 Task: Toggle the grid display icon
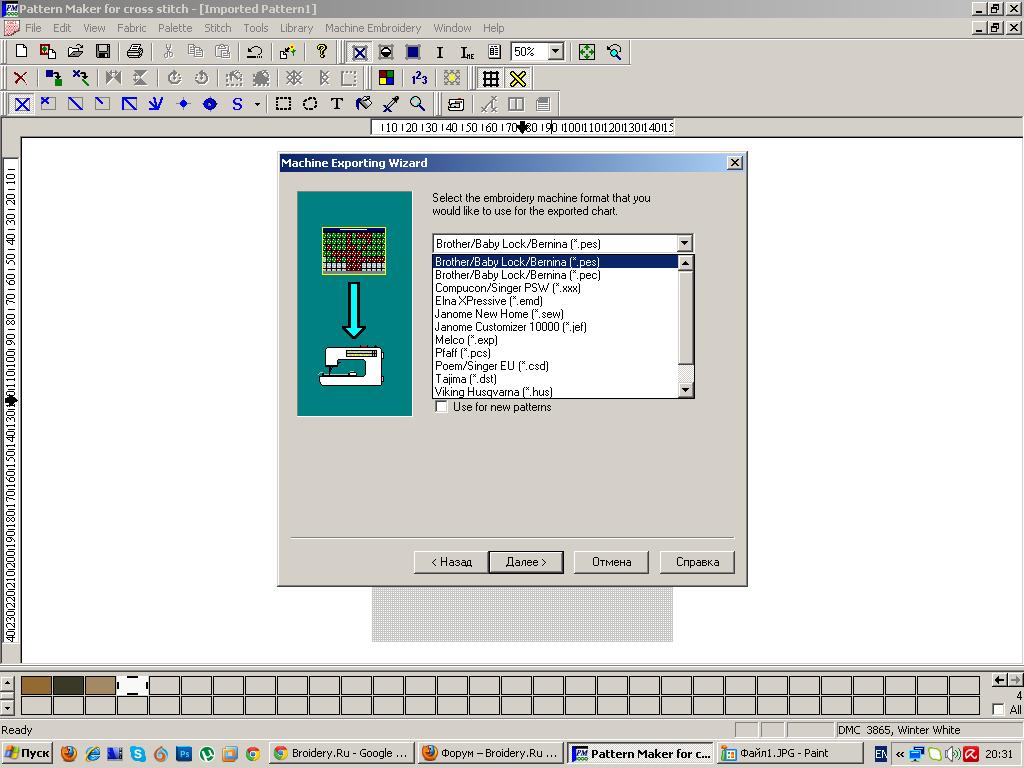click(490, 78)
